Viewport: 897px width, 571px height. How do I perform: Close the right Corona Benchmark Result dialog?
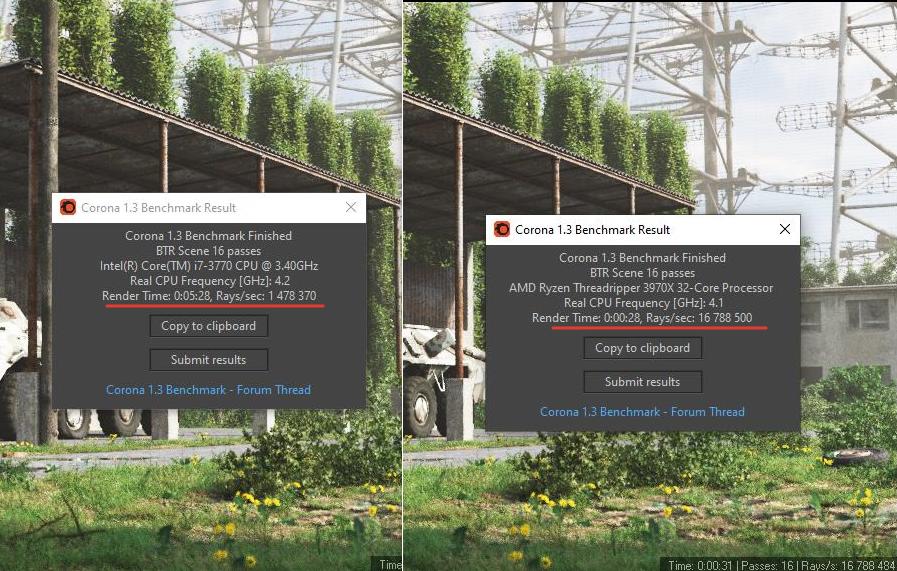(x=785, y=229)
